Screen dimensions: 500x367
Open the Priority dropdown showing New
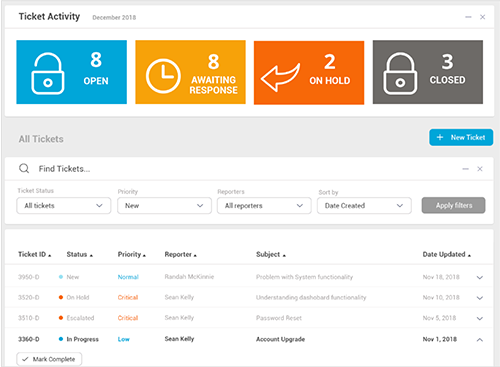click(x=164, y=206)
